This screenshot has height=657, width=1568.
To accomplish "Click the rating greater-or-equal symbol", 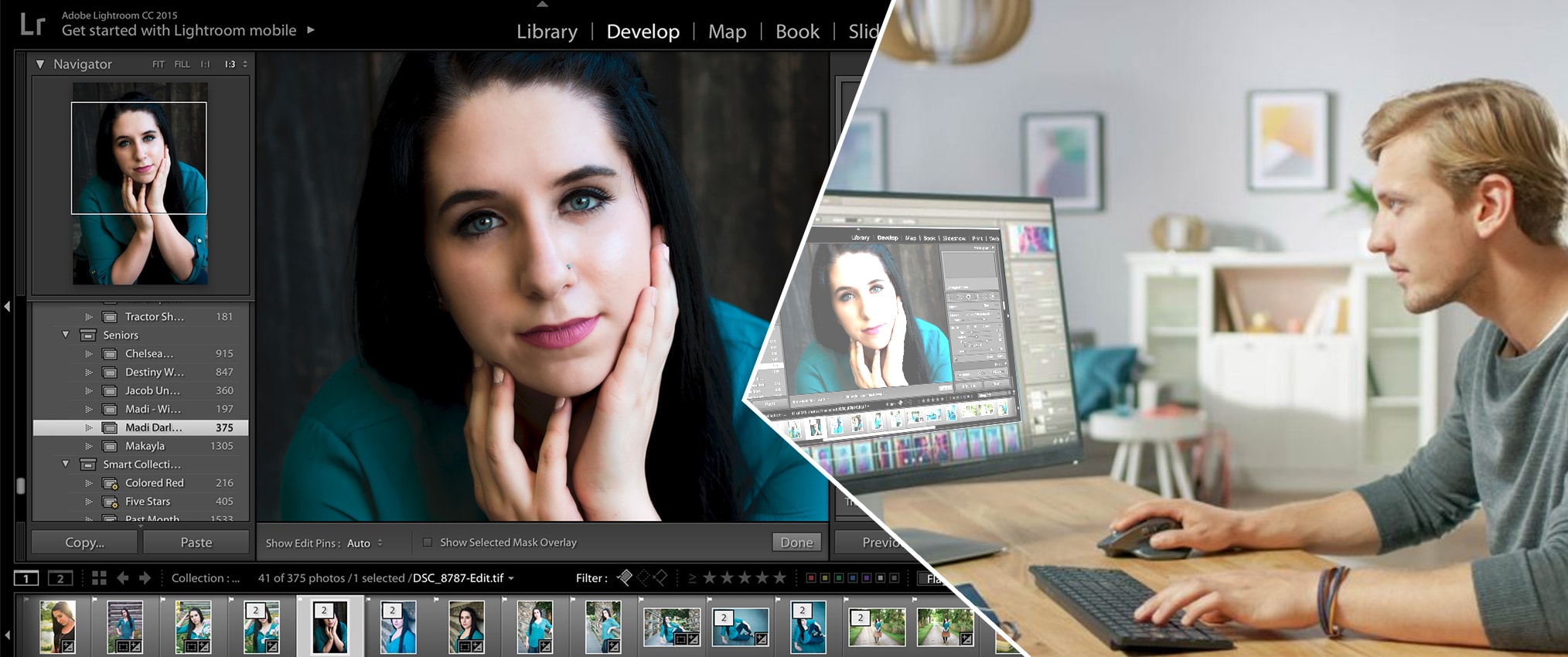I will (x=692, y=578).
